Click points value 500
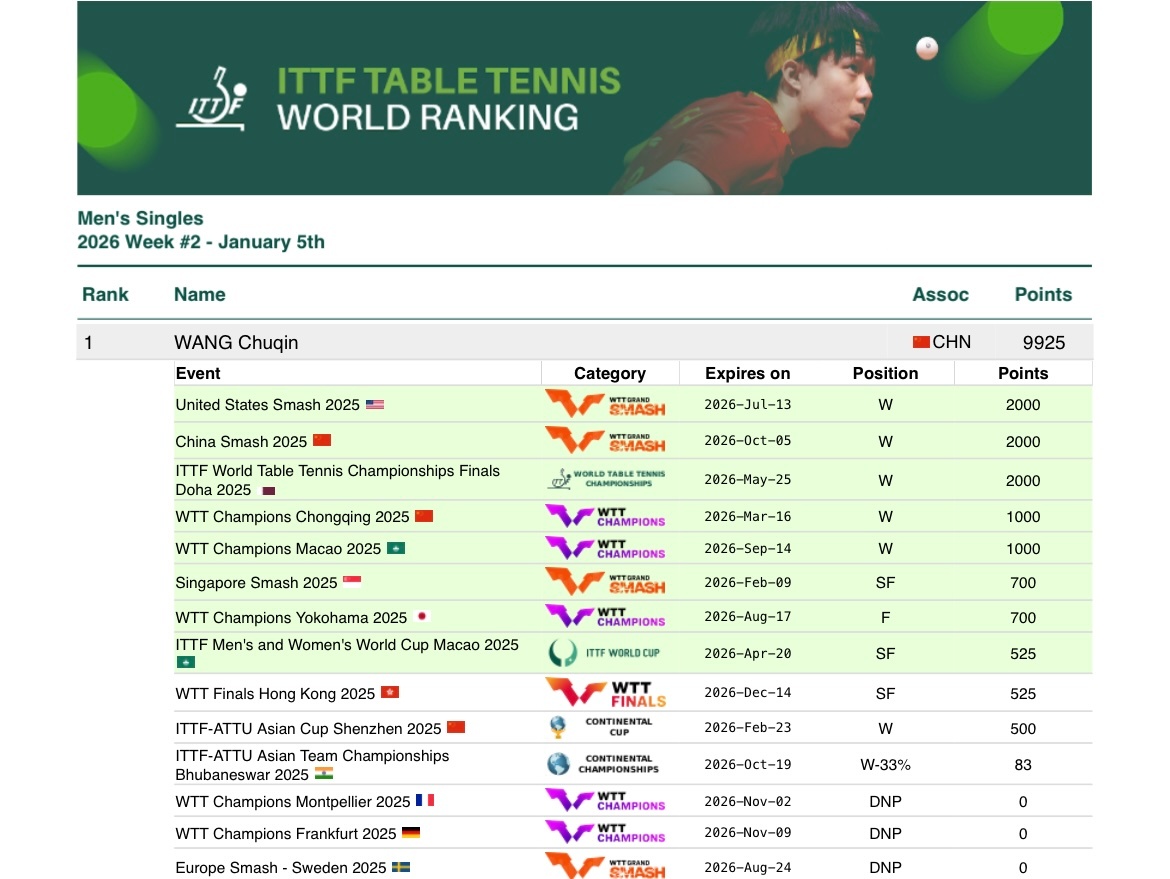1170x879 pixels. [x=1023, y=728]
